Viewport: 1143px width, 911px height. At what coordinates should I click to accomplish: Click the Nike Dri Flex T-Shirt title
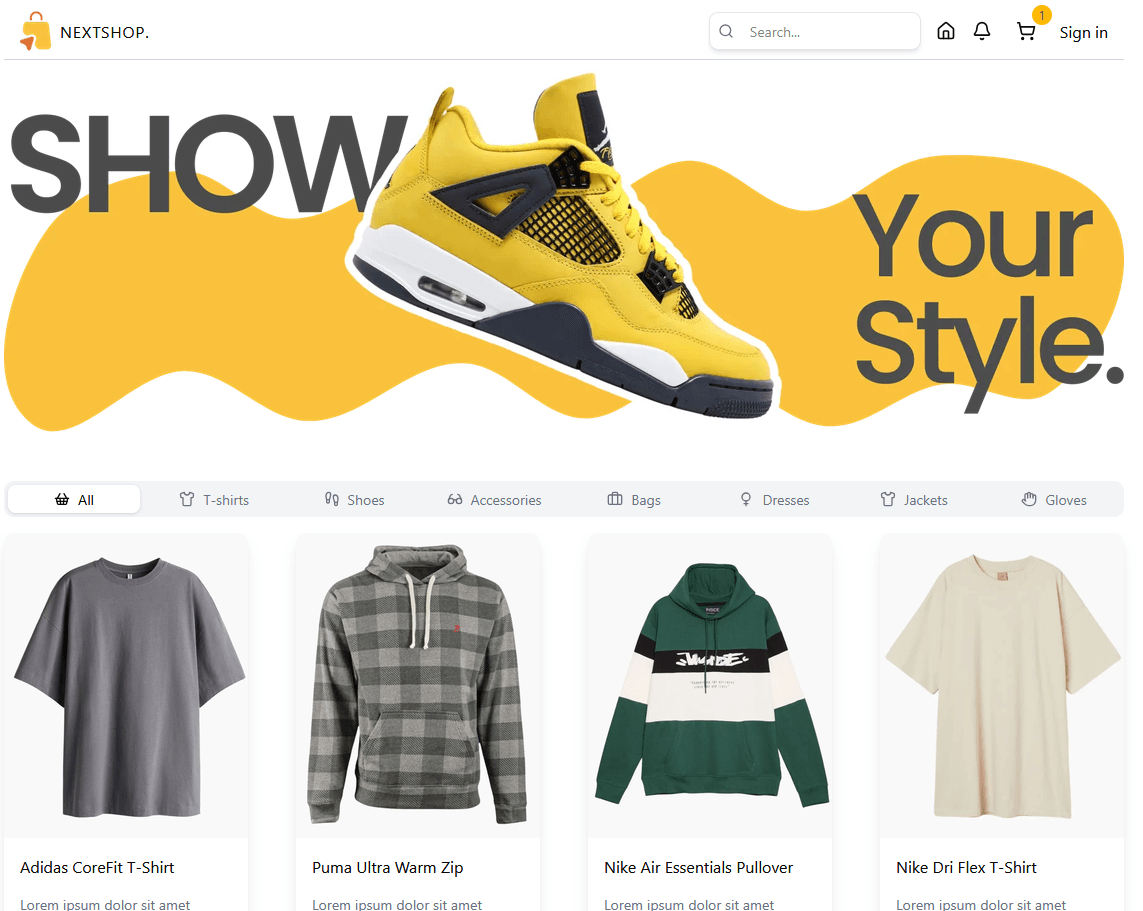[x=967, y=867]
